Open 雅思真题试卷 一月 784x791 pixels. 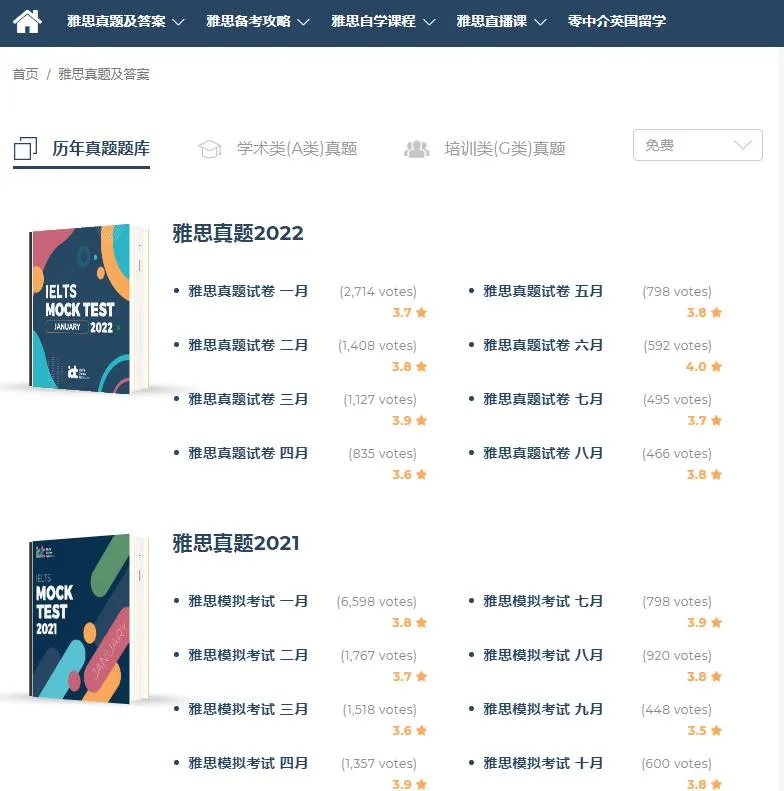[248, 291]
